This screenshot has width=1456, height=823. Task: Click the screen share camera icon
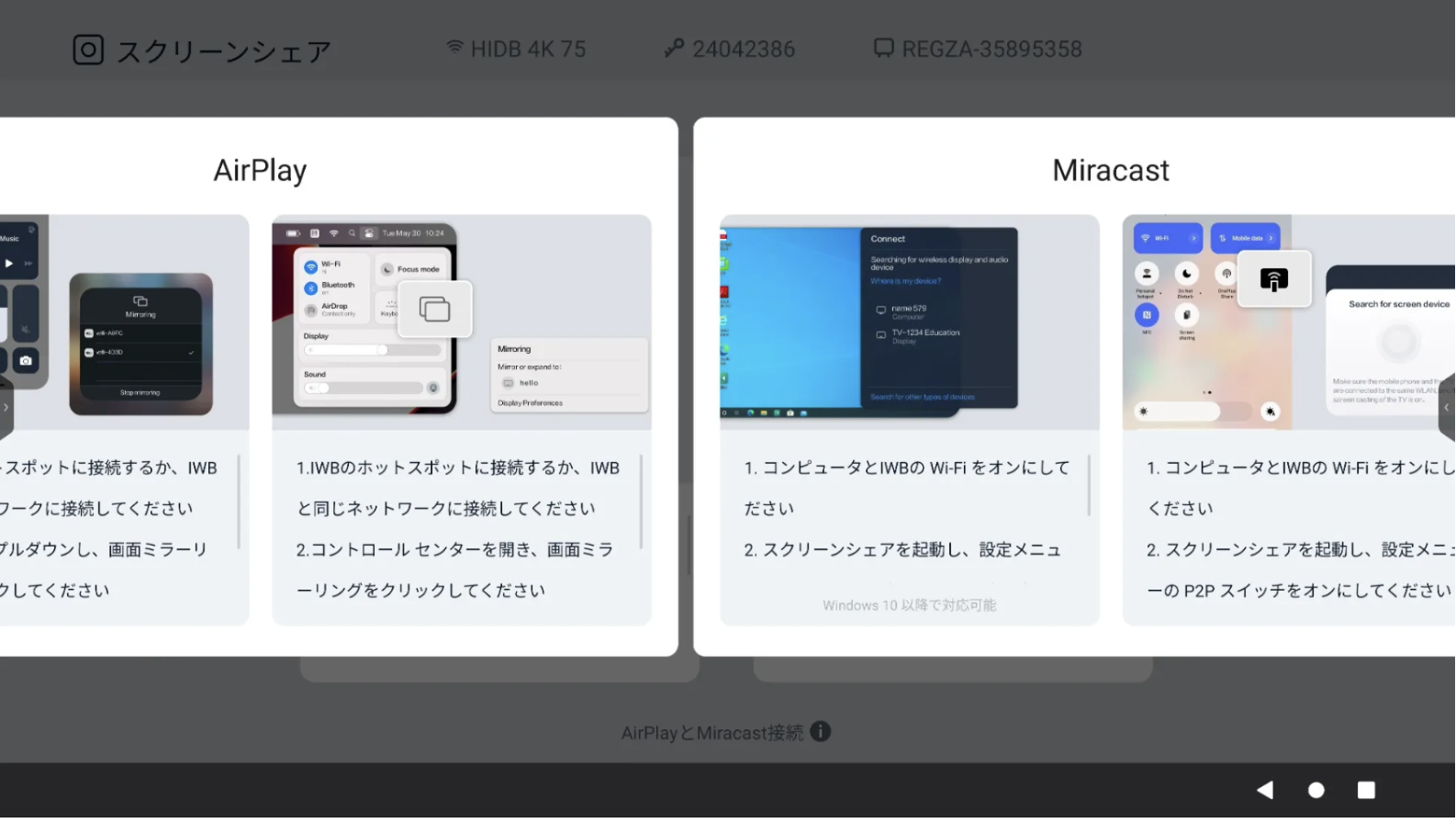pyautogui.click(x=88, y=50)
